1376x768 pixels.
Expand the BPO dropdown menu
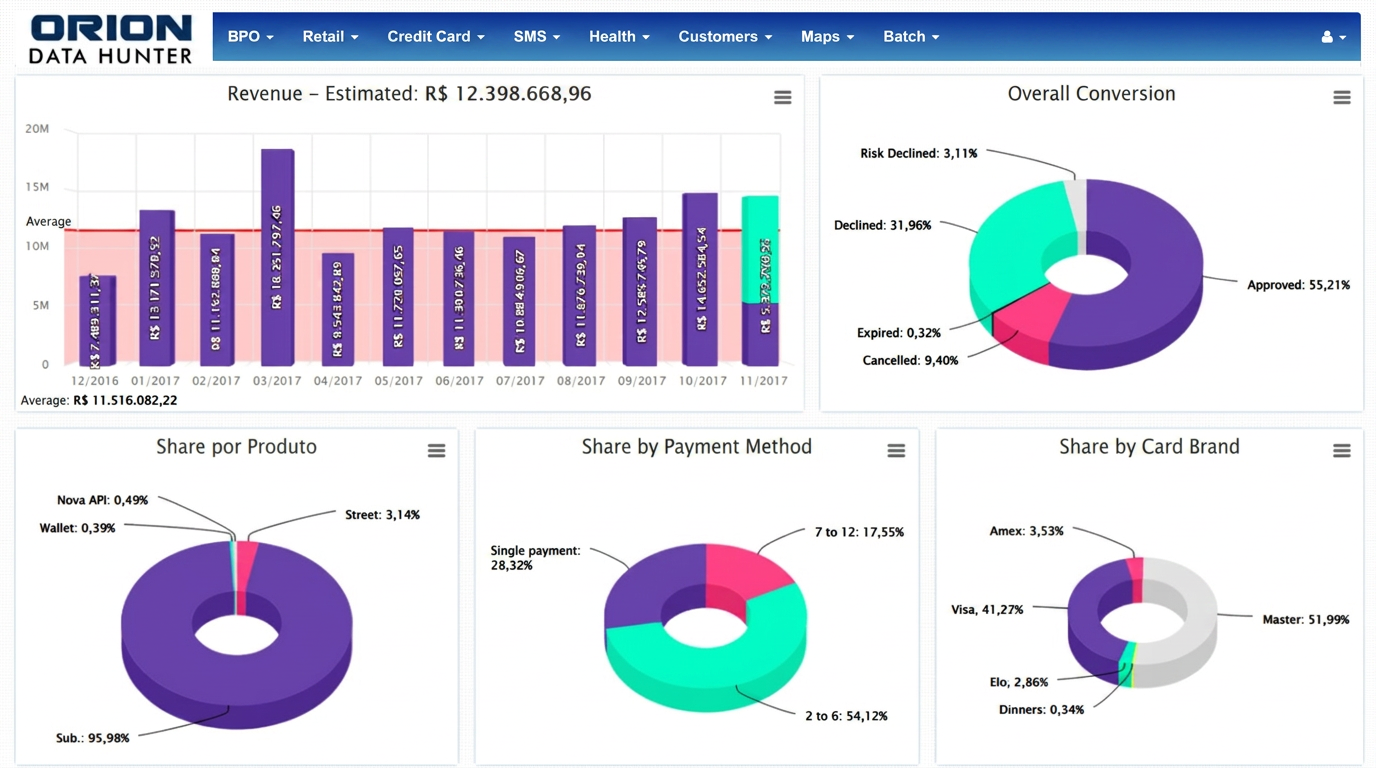(x=250, y=36)
